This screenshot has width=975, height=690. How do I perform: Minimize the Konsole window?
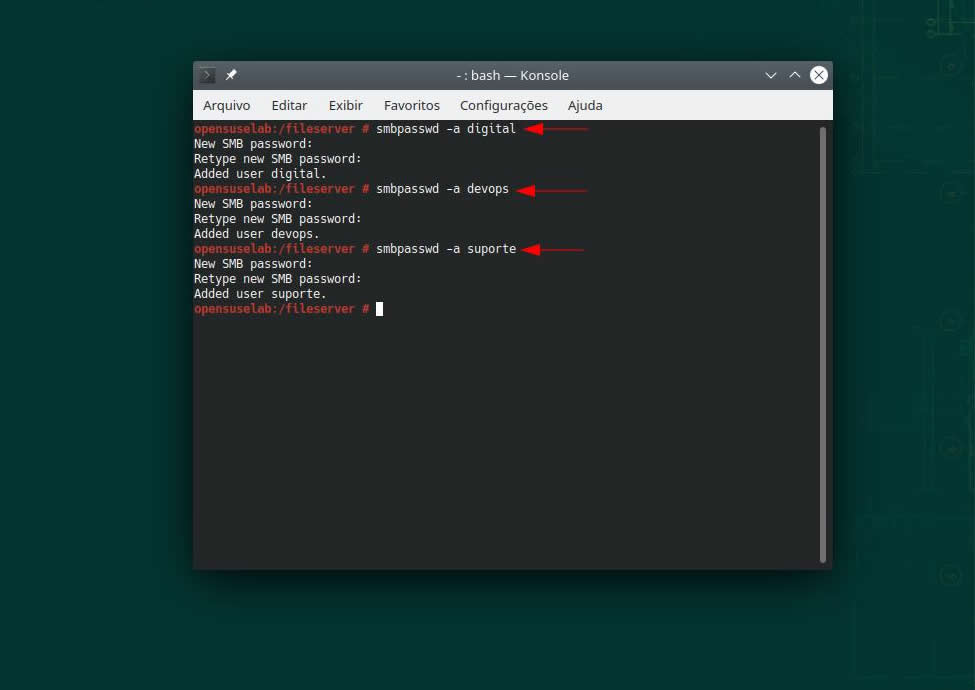[x=771, y=75]
